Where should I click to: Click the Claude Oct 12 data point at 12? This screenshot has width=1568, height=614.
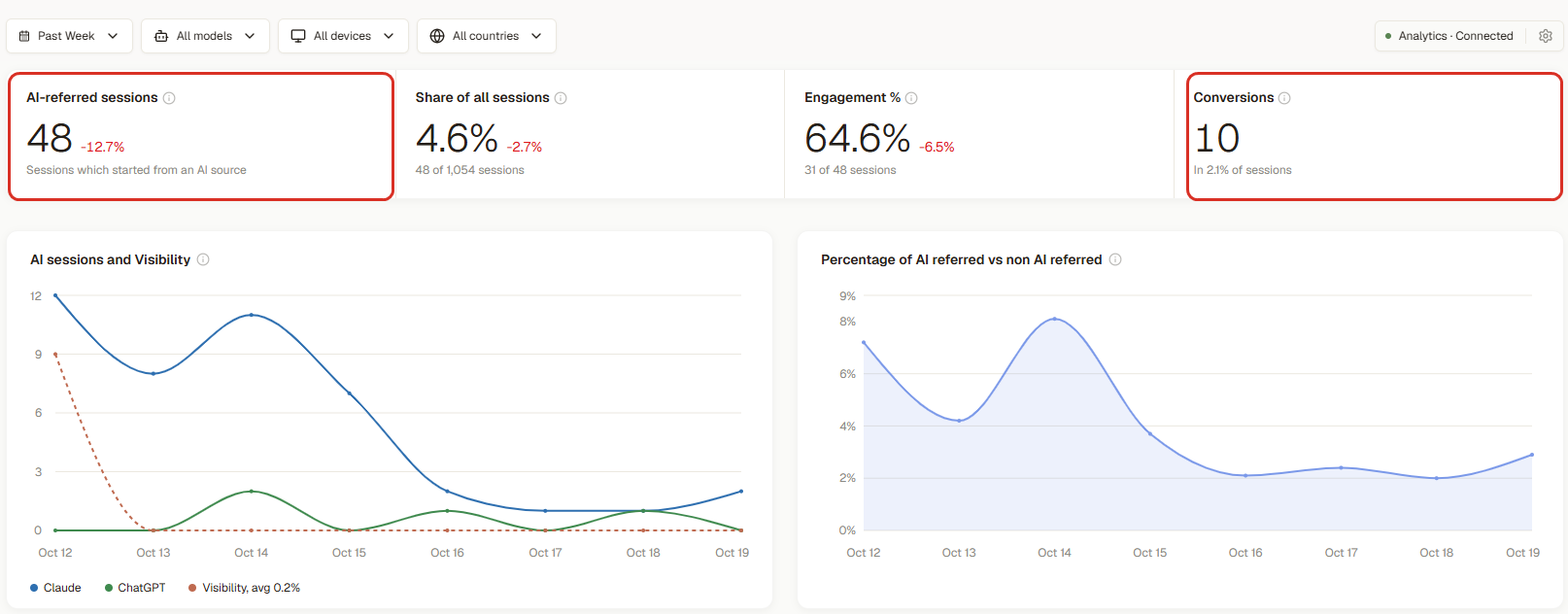coord(55,295)
